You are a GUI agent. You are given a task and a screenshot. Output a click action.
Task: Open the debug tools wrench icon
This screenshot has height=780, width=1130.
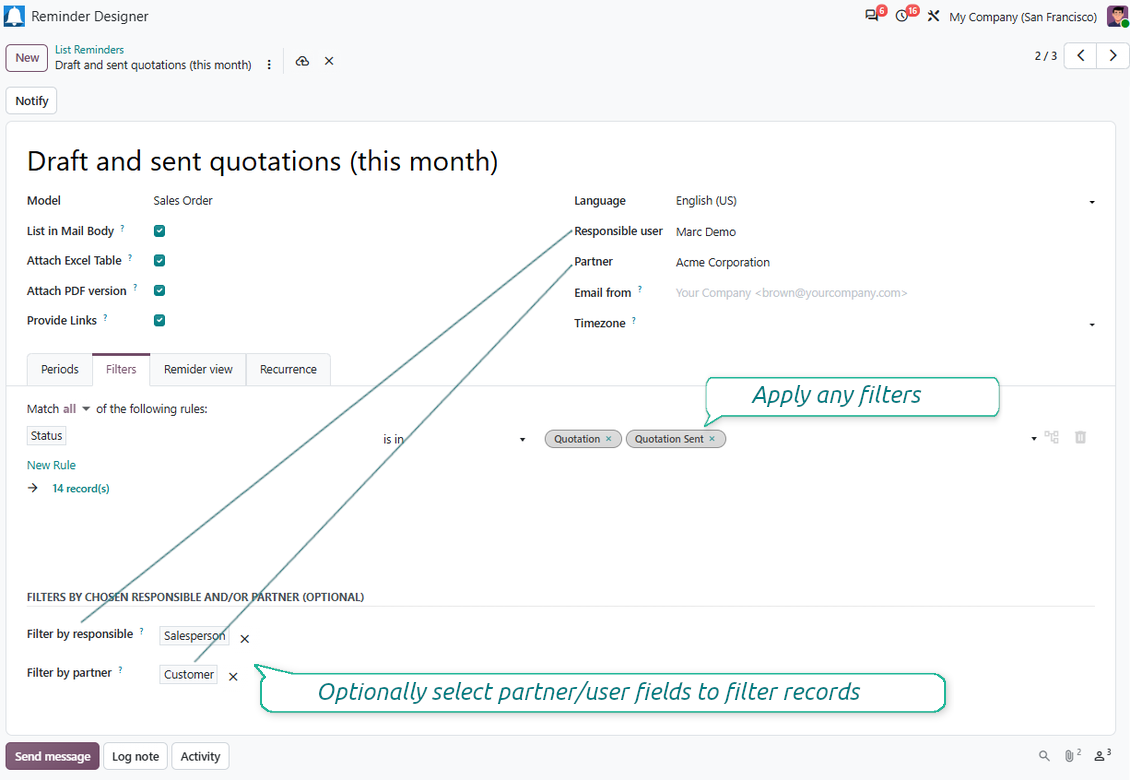(933, 16)
